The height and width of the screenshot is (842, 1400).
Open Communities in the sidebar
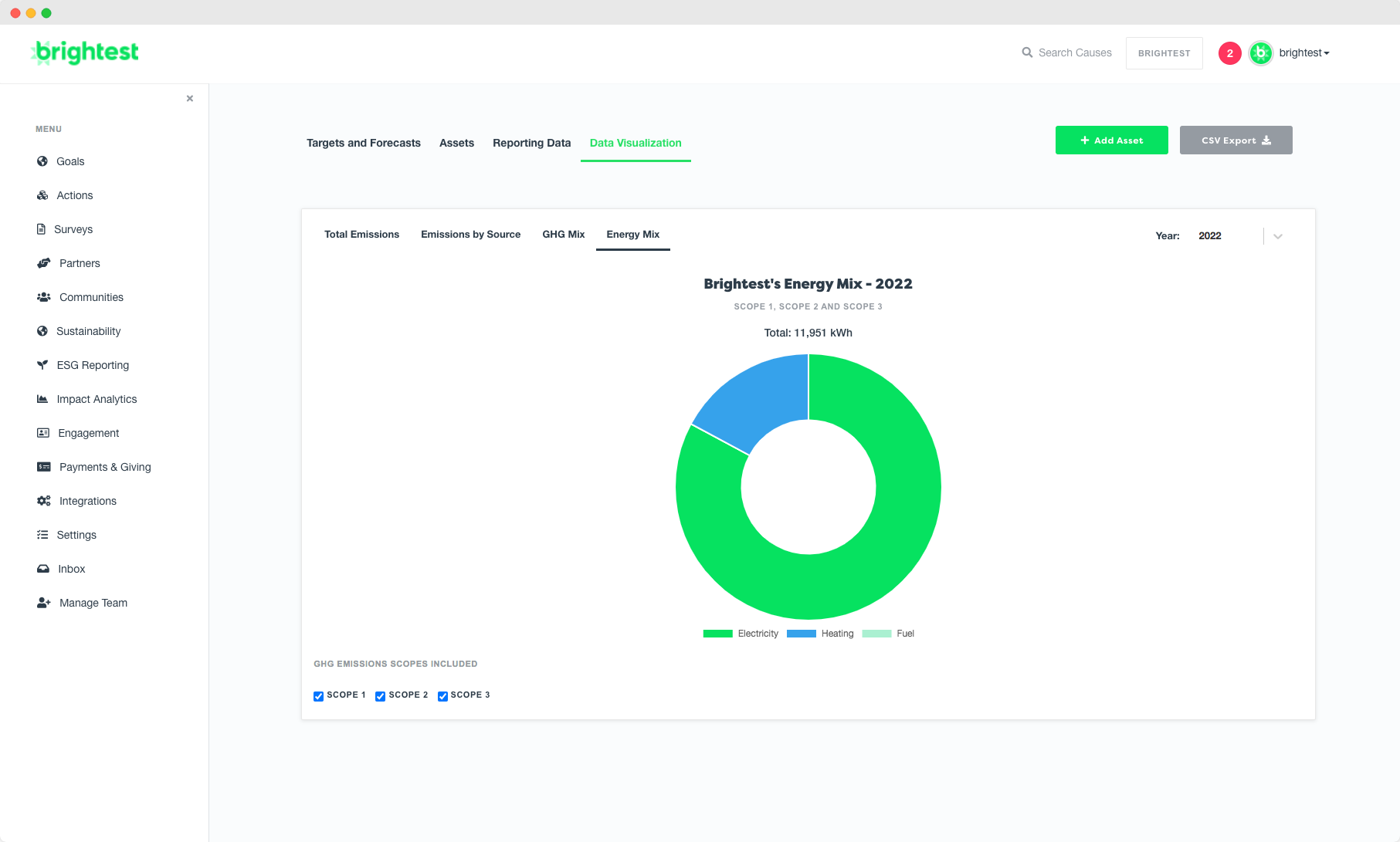pyautogui.click(x=91, y=297)
